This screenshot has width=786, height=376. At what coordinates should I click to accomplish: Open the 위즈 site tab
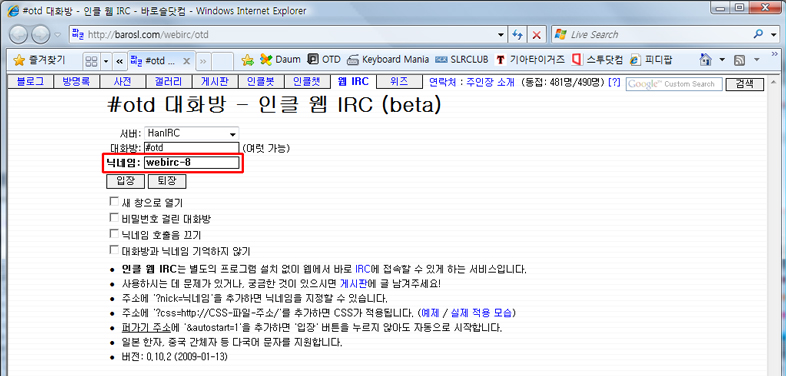coord(400,82)
